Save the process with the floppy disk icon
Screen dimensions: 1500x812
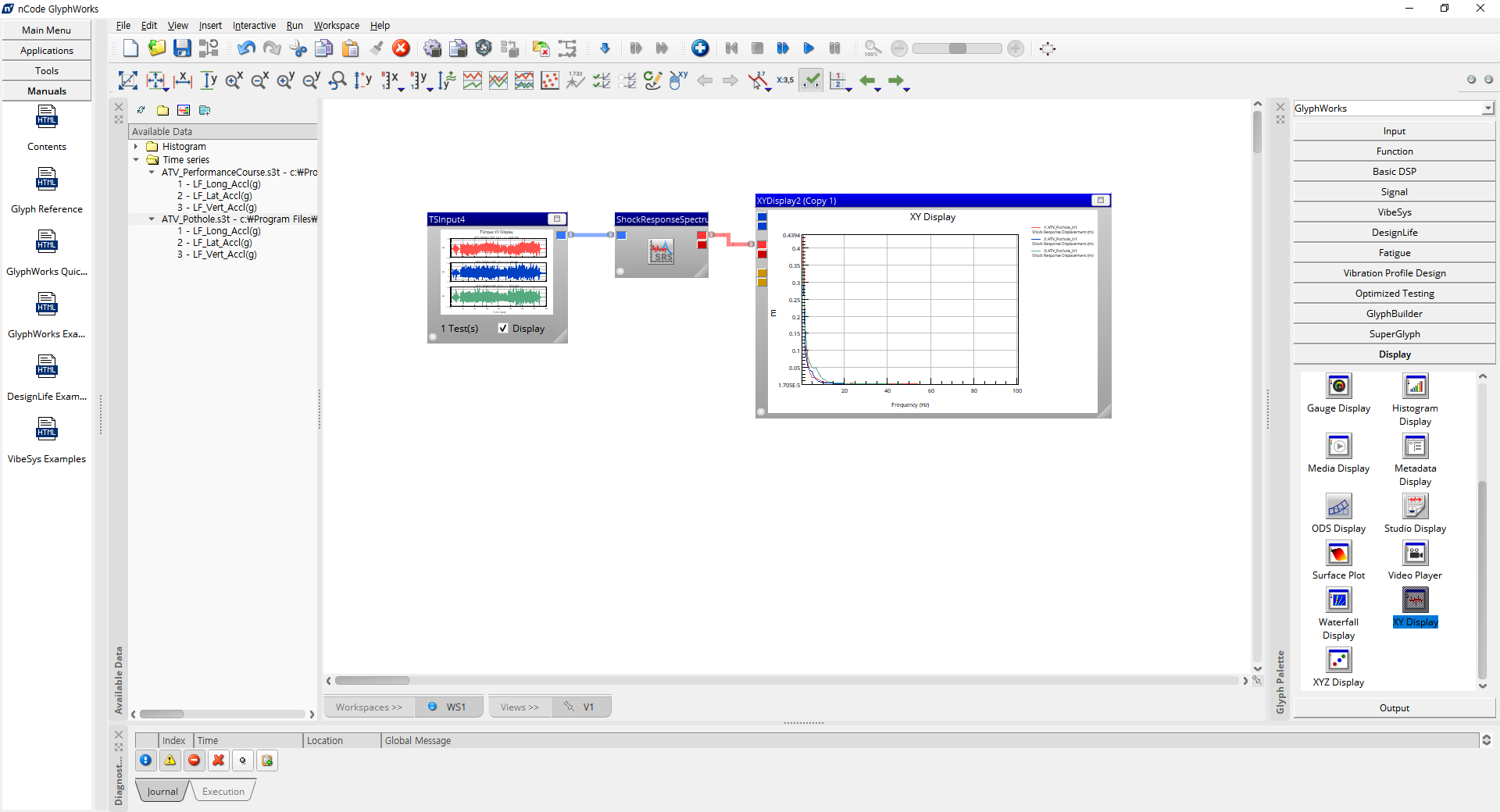click(x=182, y=48)
